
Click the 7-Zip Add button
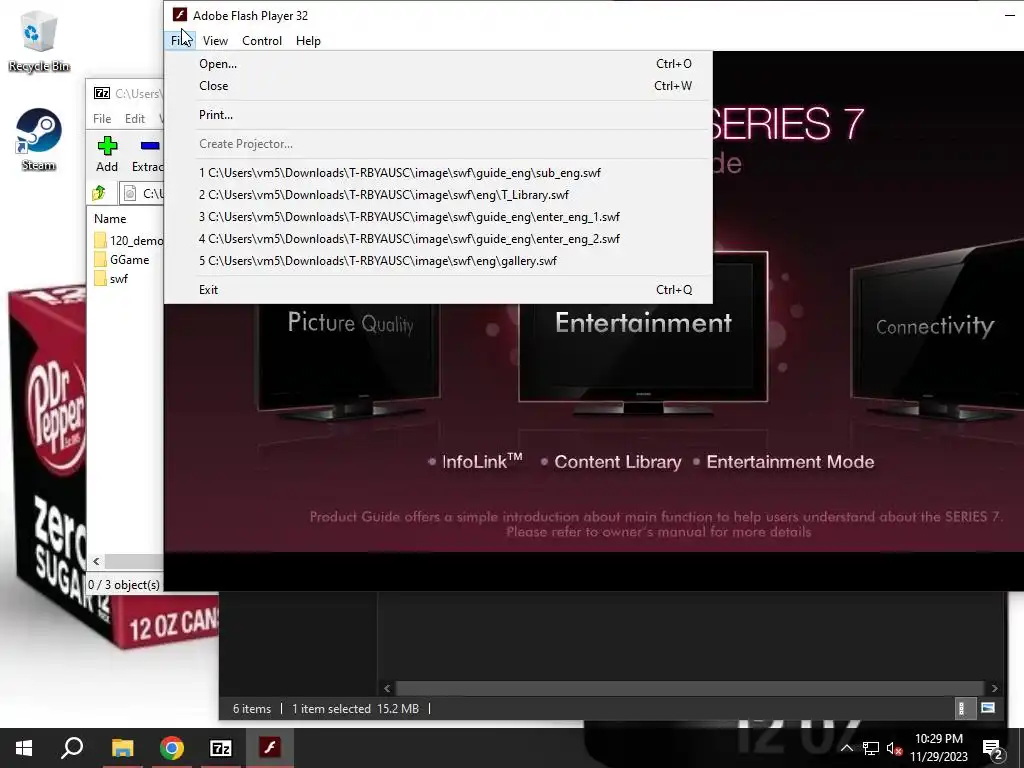point(107,154)
